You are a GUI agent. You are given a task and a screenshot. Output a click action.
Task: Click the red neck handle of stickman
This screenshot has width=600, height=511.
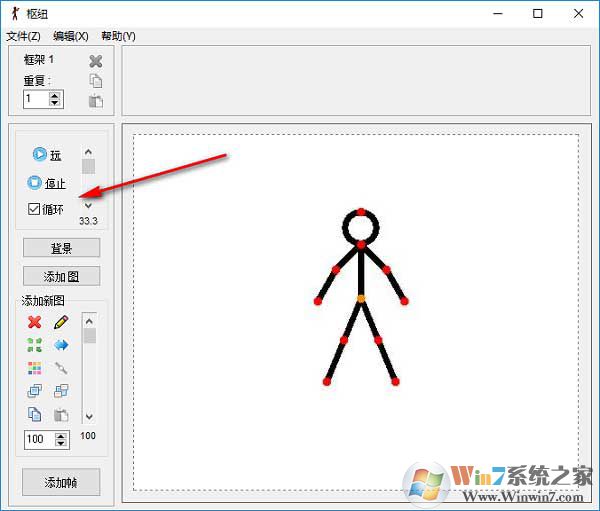coord(361,245)
